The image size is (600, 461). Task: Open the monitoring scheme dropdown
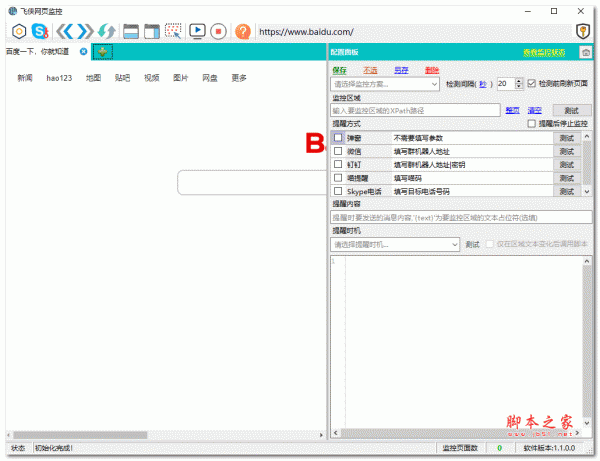coord(385,84)
